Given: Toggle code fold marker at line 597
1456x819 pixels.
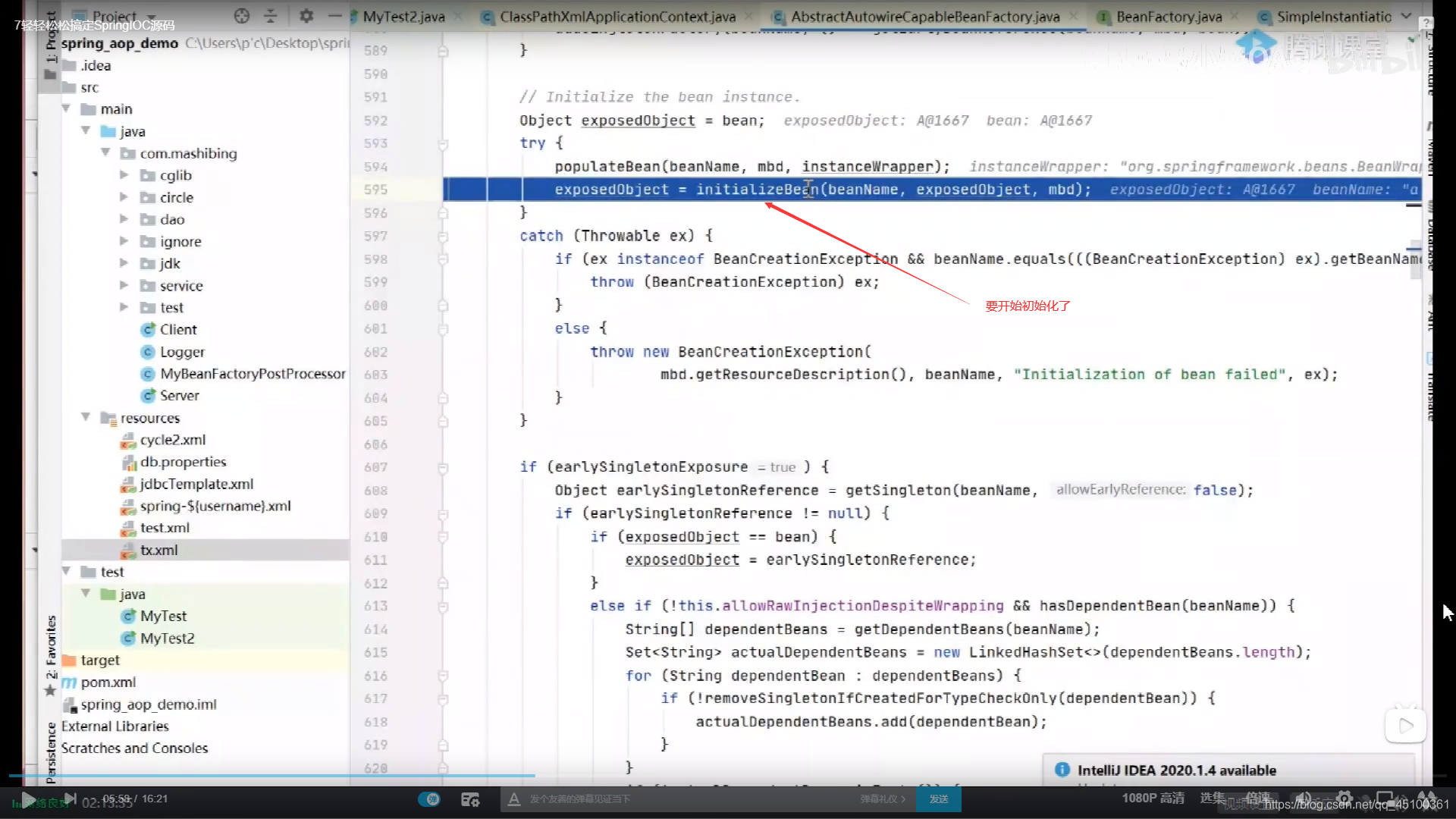Looking at the screenshot, I should 443,237.
